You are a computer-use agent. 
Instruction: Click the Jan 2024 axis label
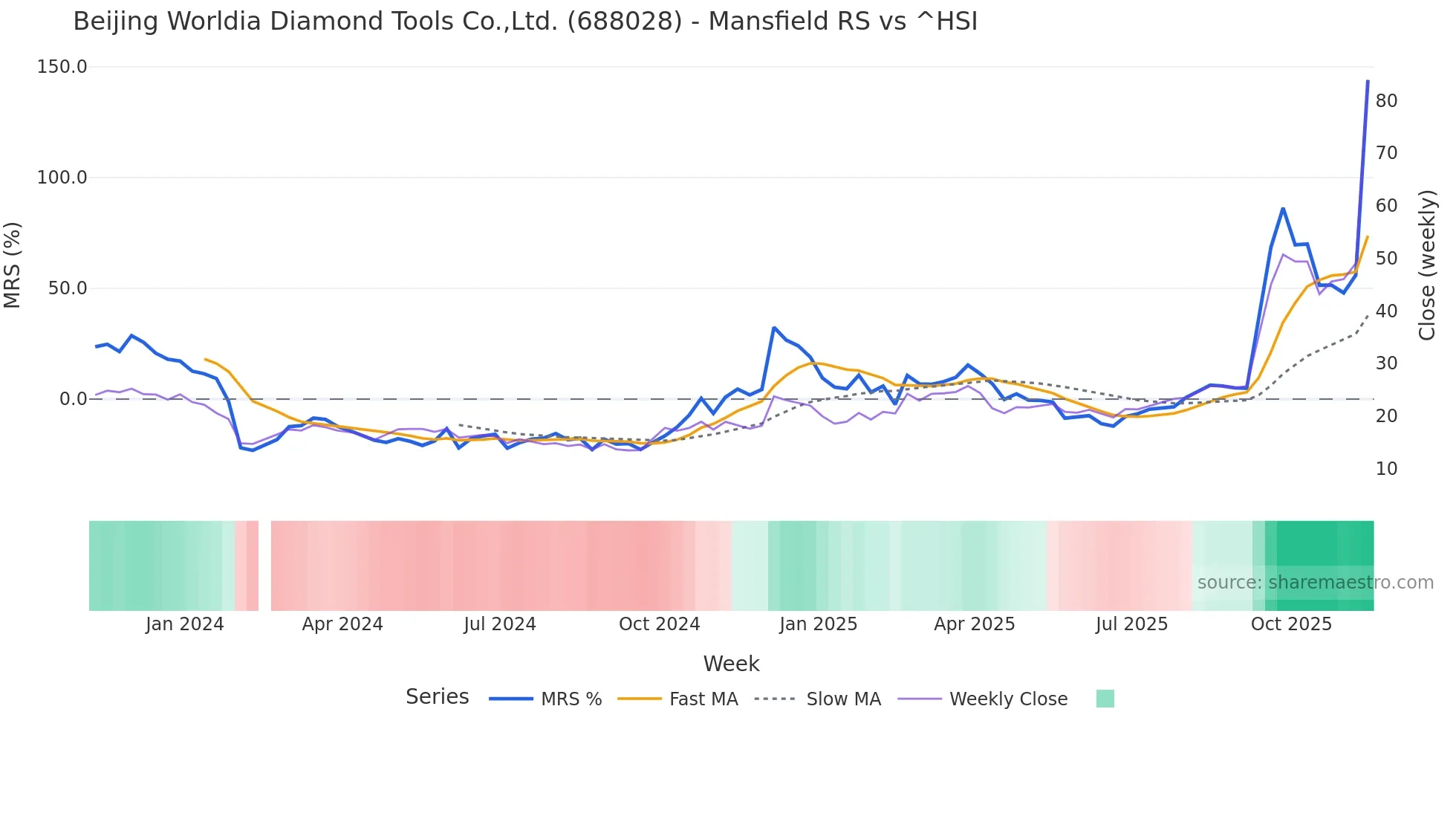click(185, 624)
